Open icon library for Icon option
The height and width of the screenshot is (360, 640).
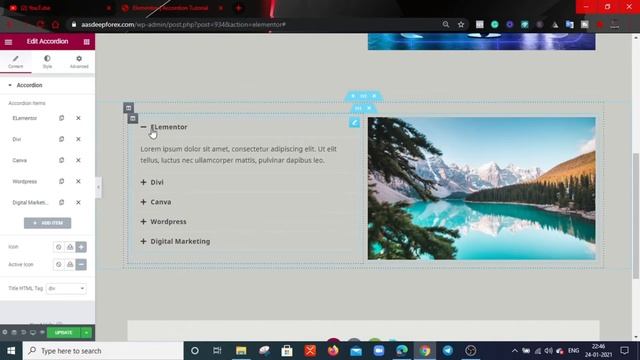coord(81,247)
